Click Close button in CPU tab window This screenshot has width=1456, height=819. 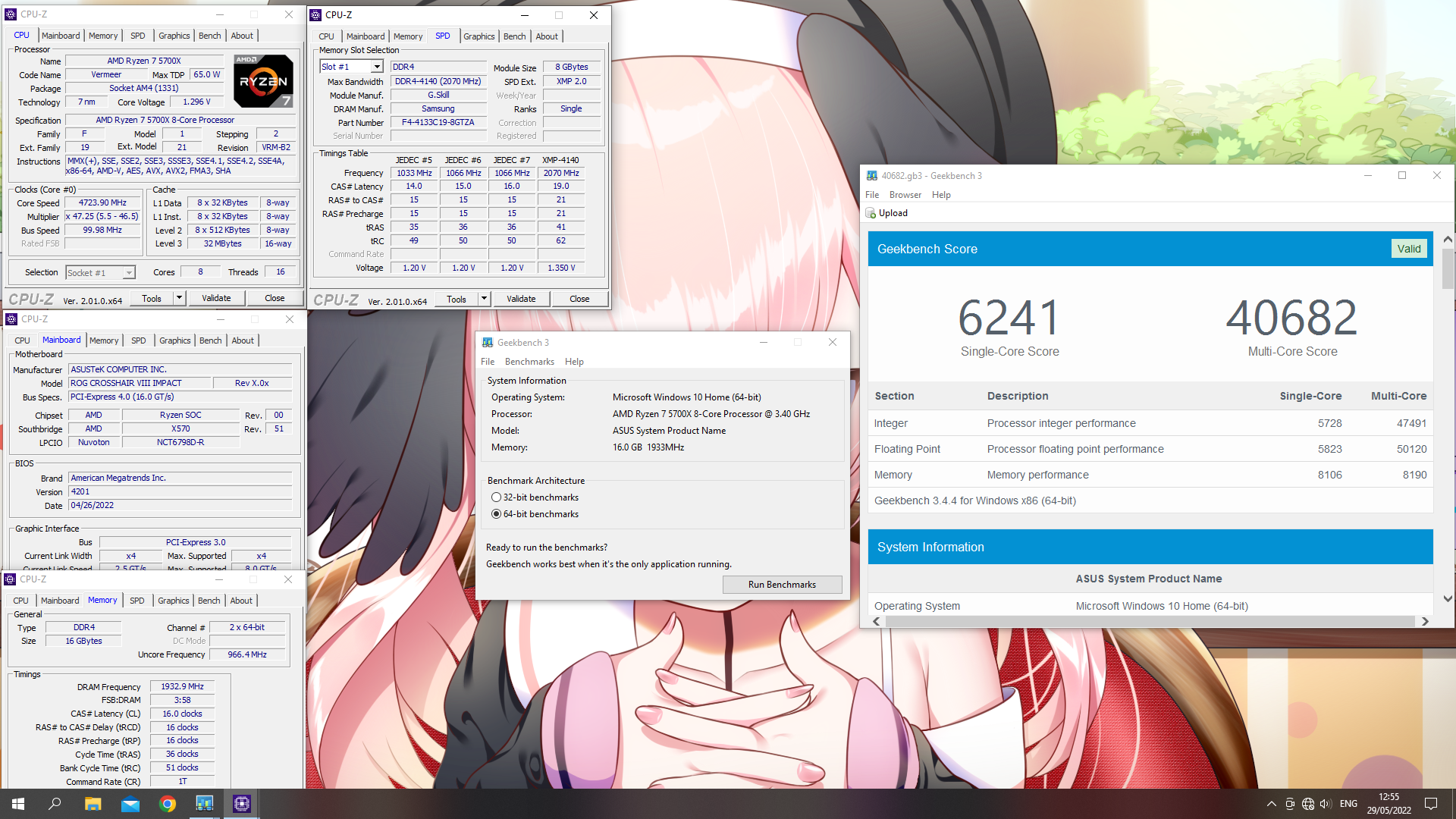point(275,298)
